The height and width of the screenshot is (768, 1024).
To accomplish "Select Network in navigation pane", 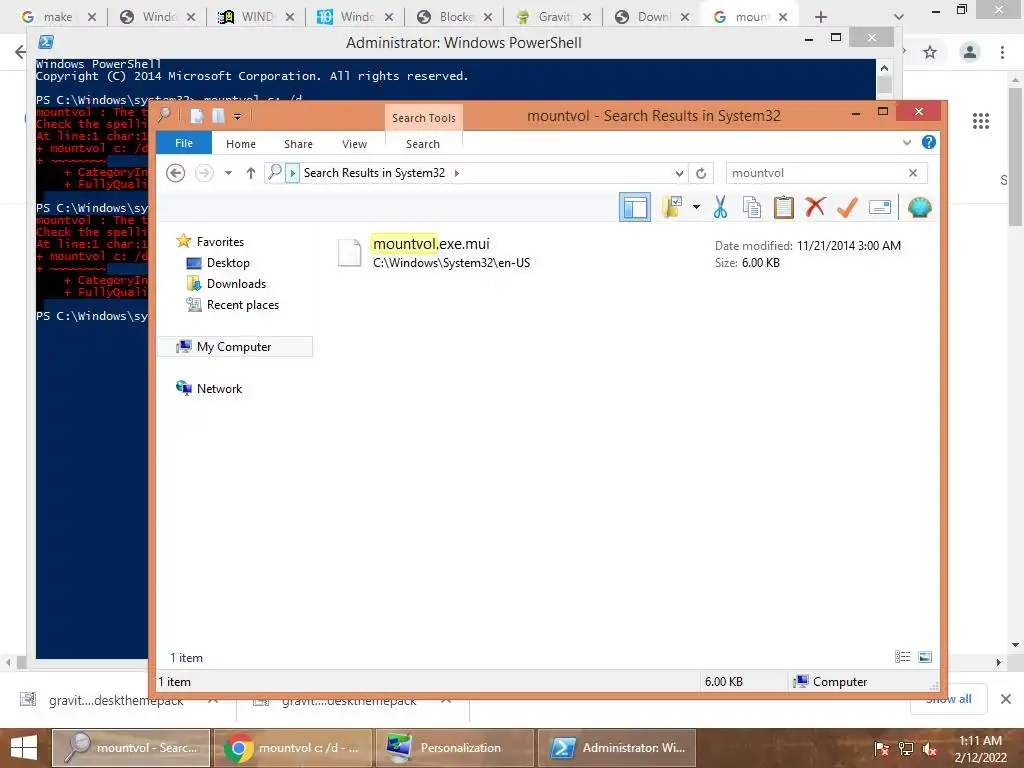I will pos(219,389).
